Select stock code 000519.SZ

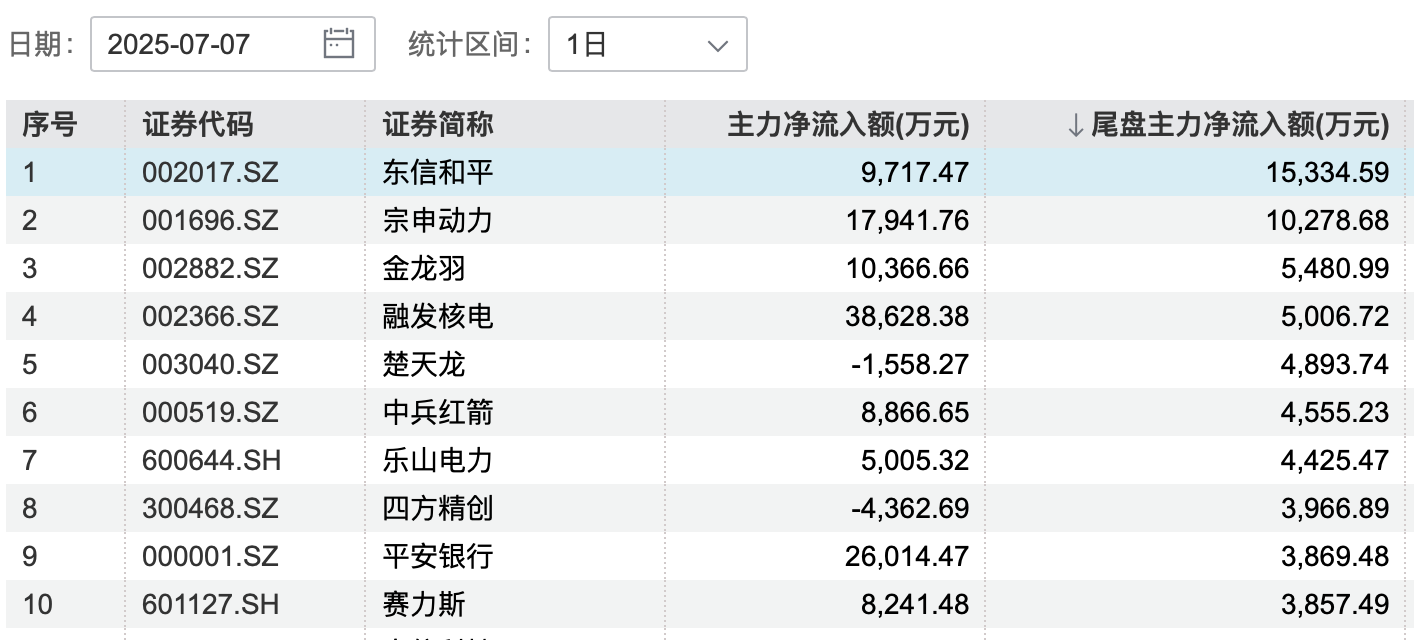[x=210, y=412]
